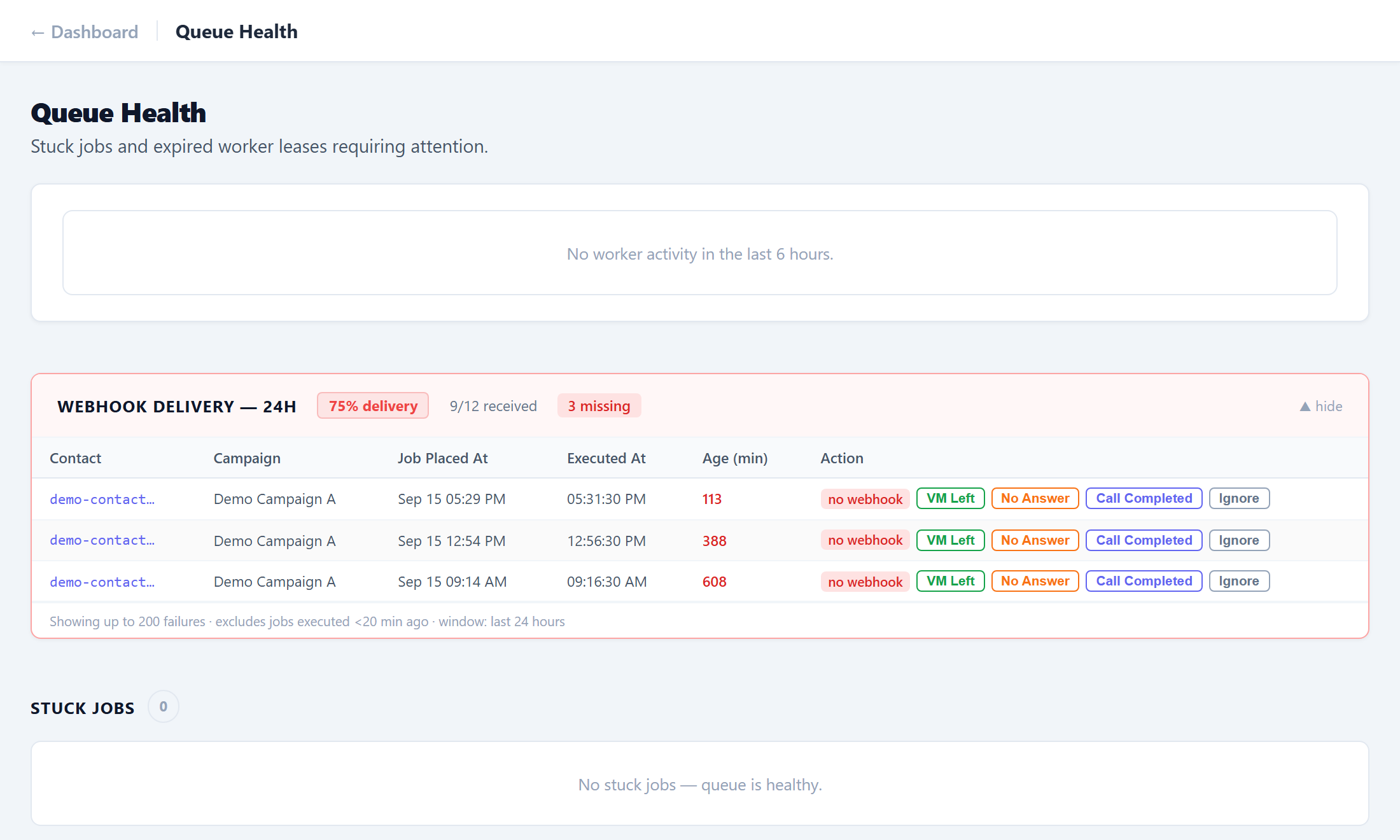Mark No Answer for the 09:16:30 AM job
1400x840 pixels.
[x=1035, y=581]
